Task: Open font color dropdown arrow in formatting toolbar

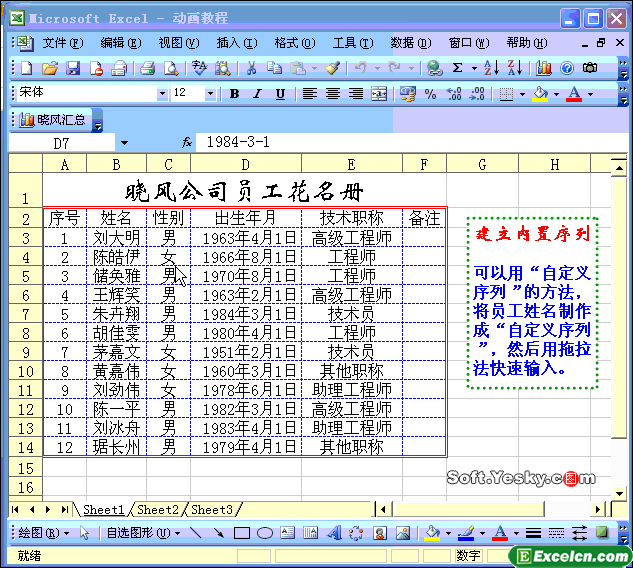Action: tap(591, 94)
